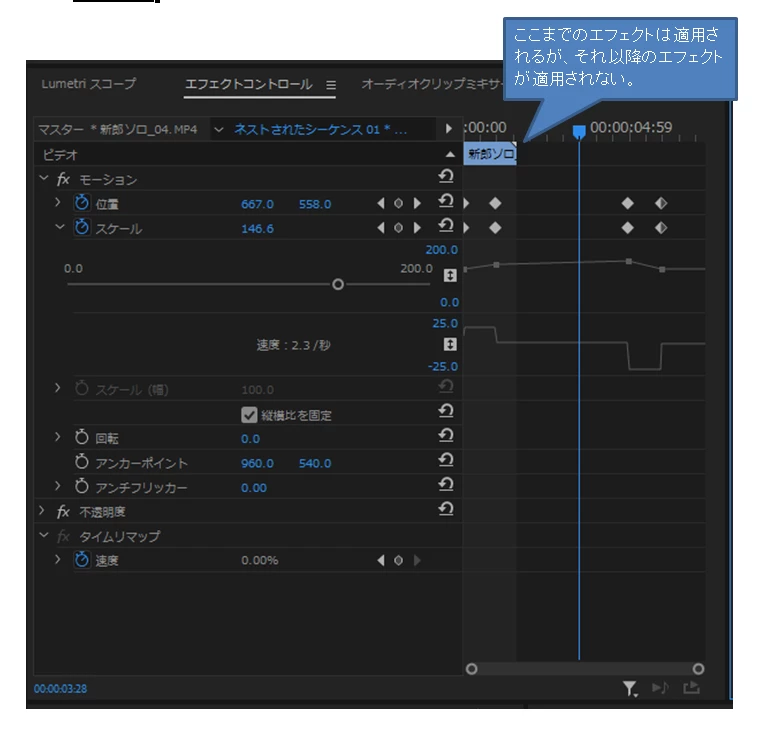Image resolution: width=766 pixels, height=737 pixels.
Task: Reset the Rotation (回転) parameter
Action: click(446, 435)
